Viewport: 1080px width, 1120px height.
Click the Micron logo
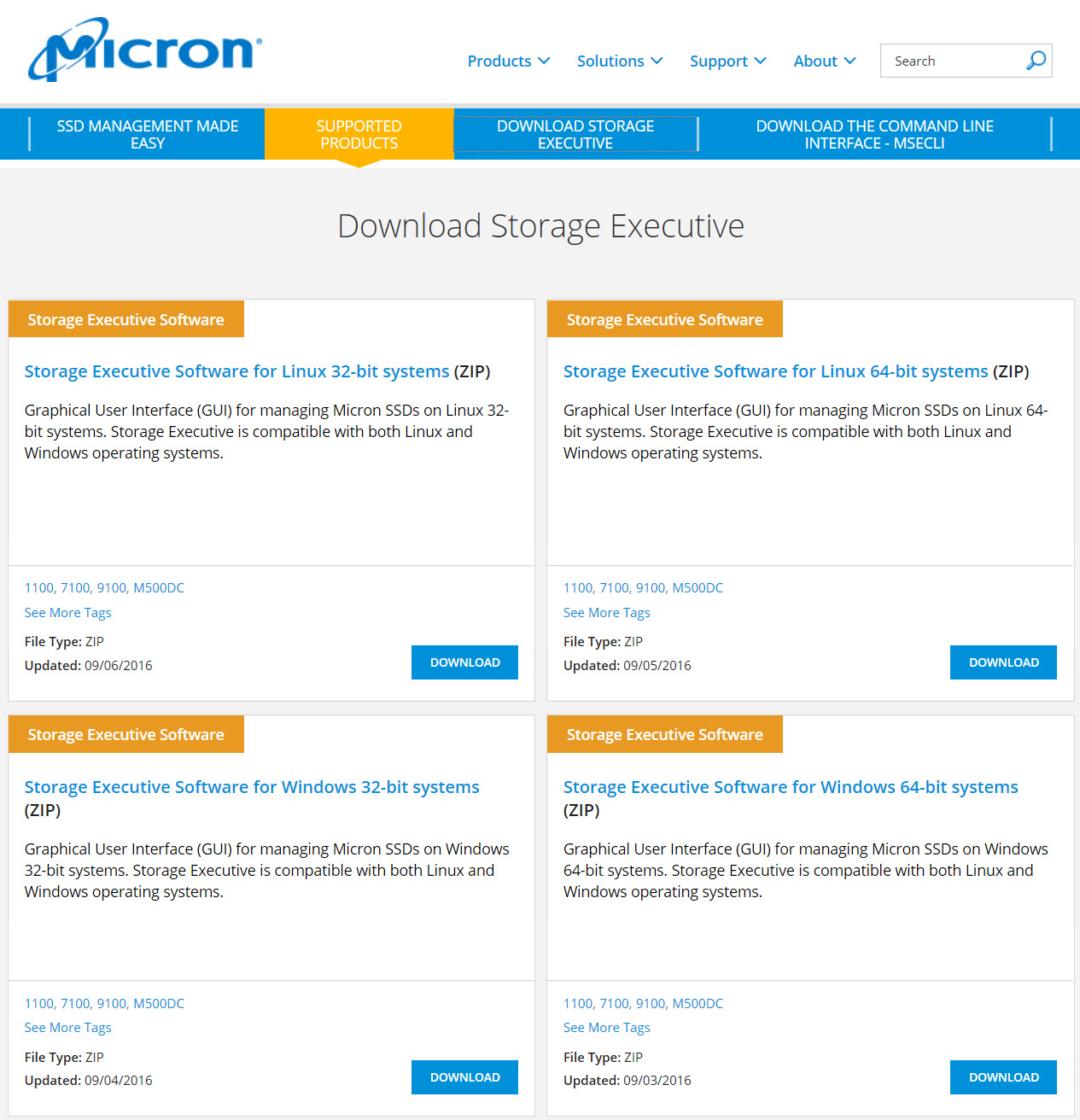pyautogui.click(x=145, y=50)
